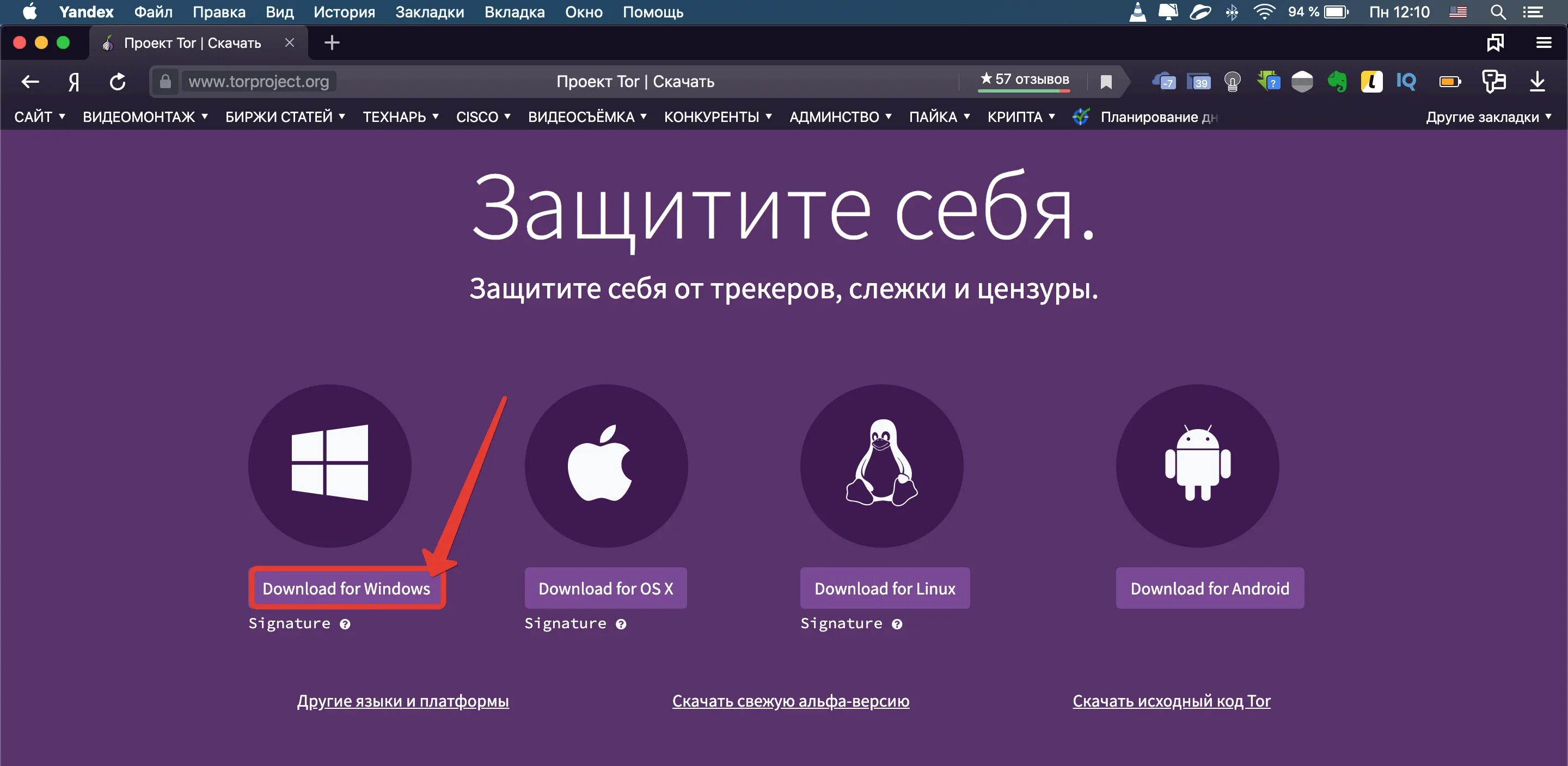Open the Правка menu

pyautogui.click(x=219, y=12)
